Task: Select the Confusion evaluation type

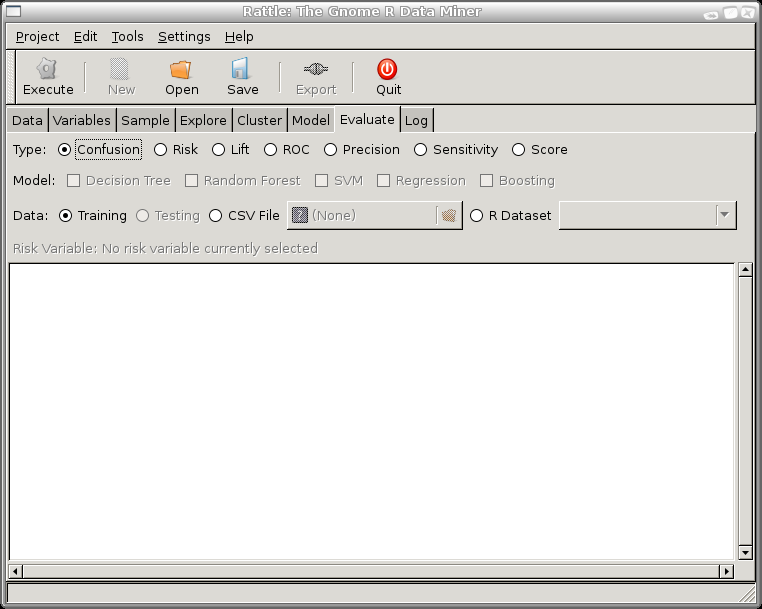Action: click(64, 149)
